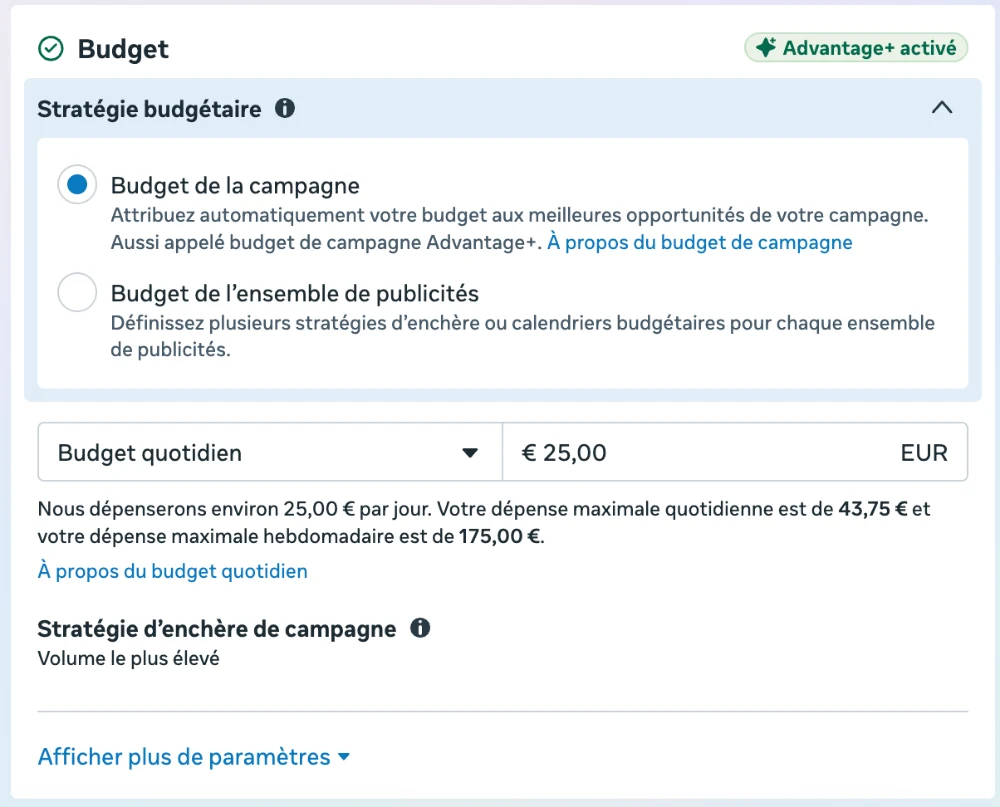Open the Budget quotidien dropdown
Screen dimensions: 1000x807
(270, 452)
